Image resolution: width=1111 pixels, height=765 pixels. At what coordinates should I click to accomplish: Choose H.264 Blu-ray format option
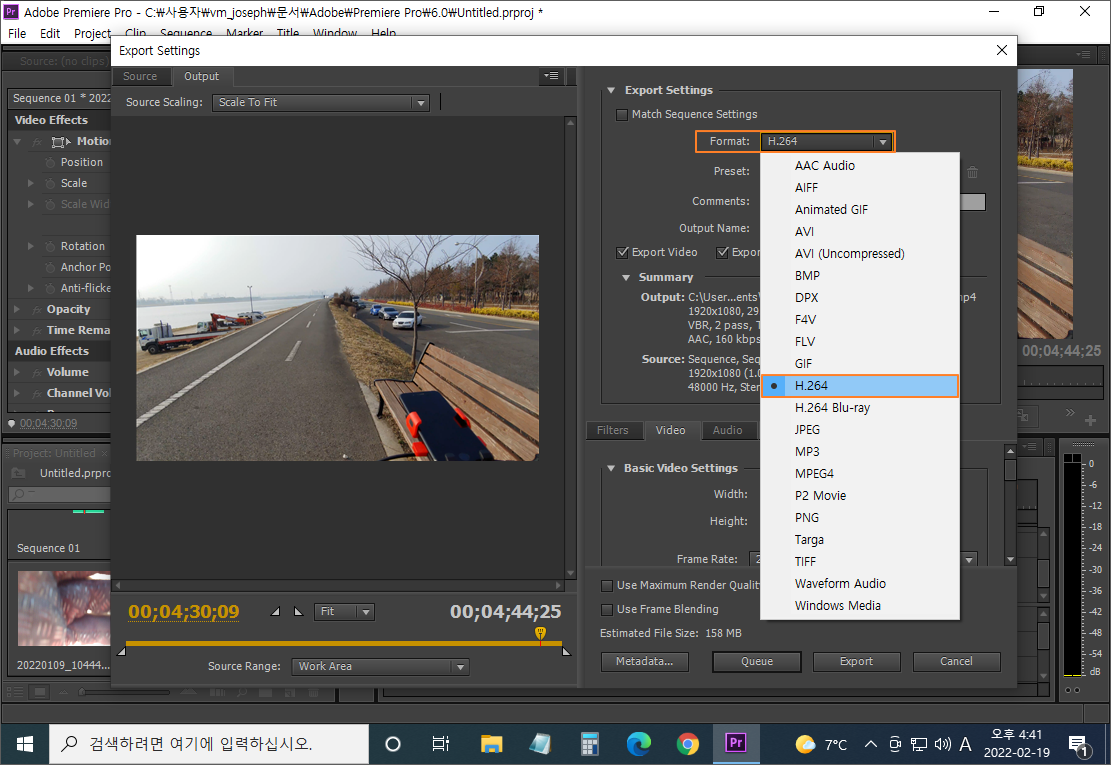click(860, 408)
